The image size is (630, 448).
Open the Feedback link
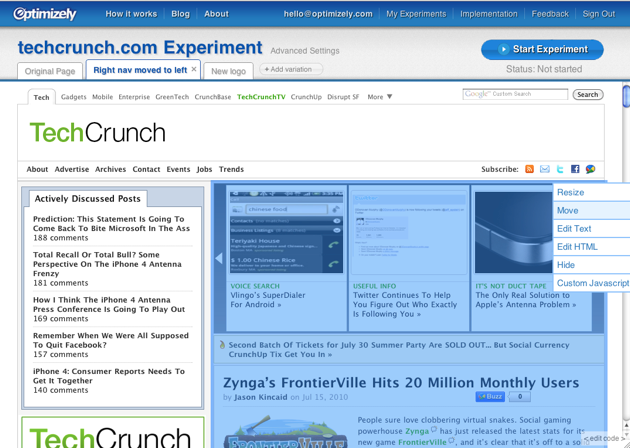(550, 14)
